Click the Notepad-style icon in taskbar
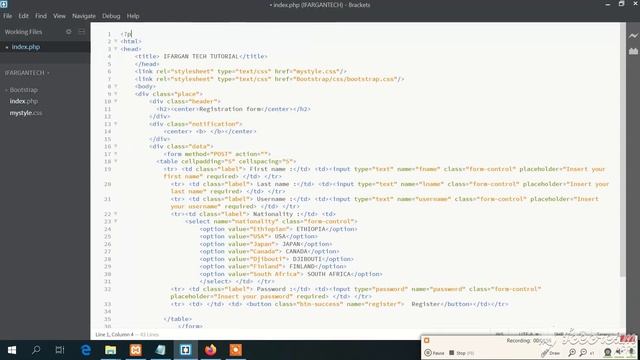The width and height of the screenshot is (640, 360). point(160,350)
